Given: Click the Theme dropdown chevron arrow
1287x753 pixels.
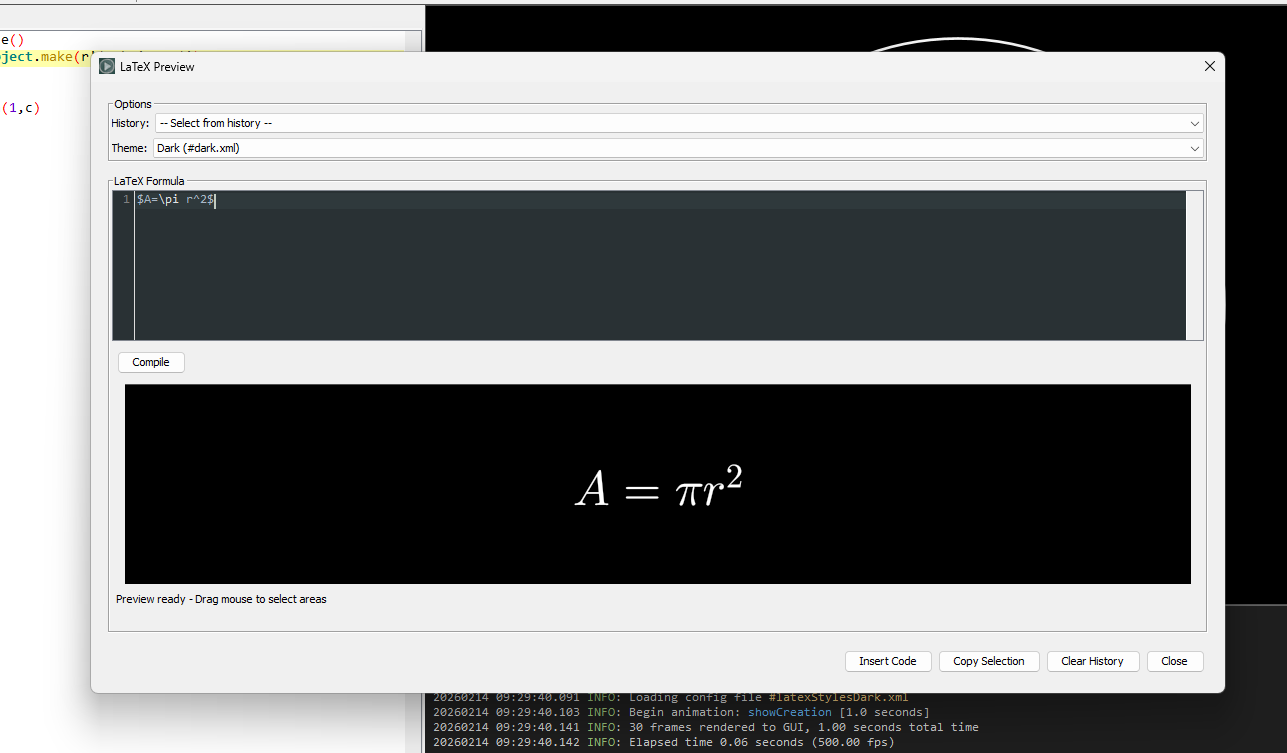Looking at the screenshot, I should click(1195, 148).
